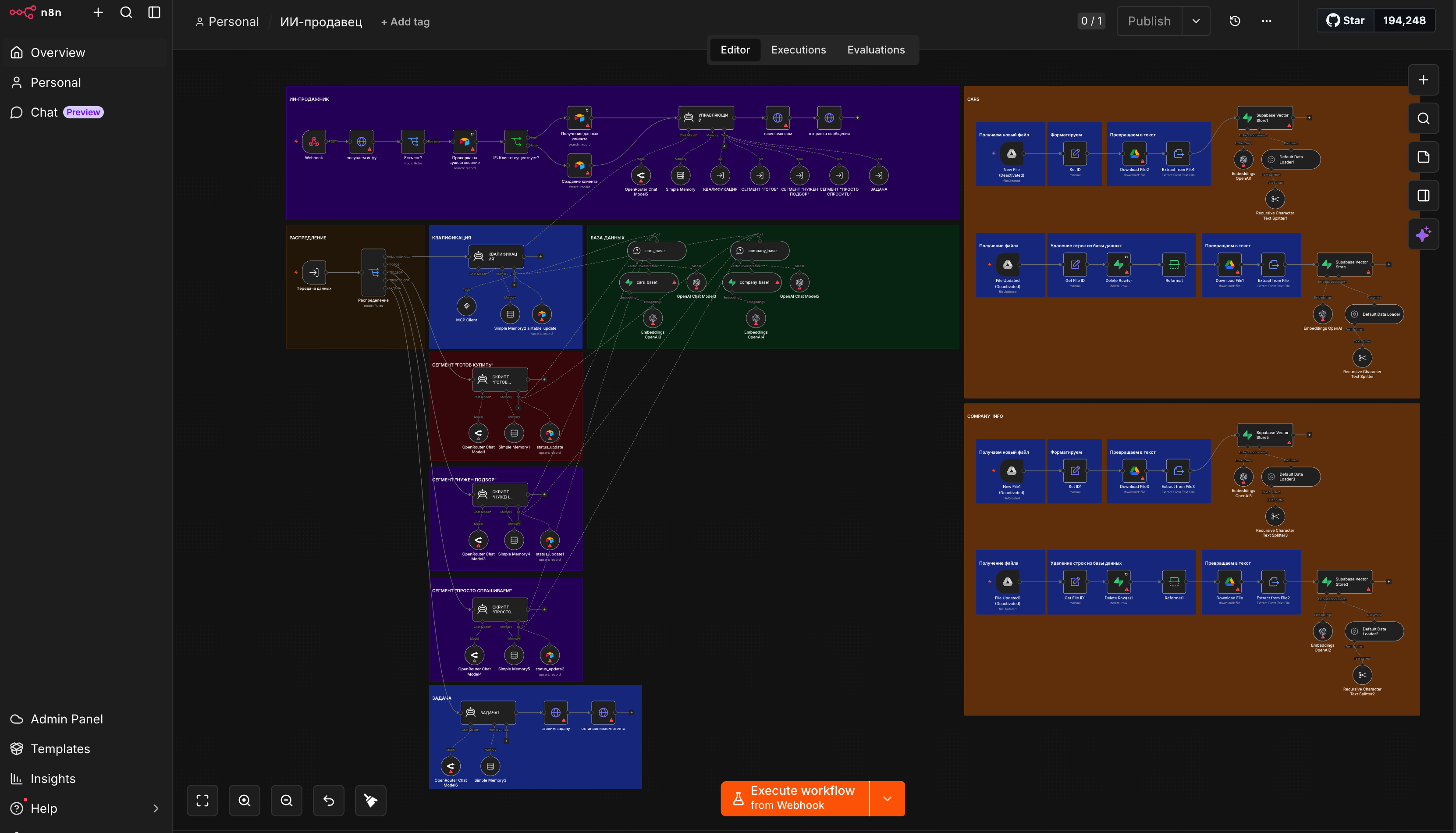Zoom in on canvas
This screenshot has width=1456, height=833.
coord(244,801)
